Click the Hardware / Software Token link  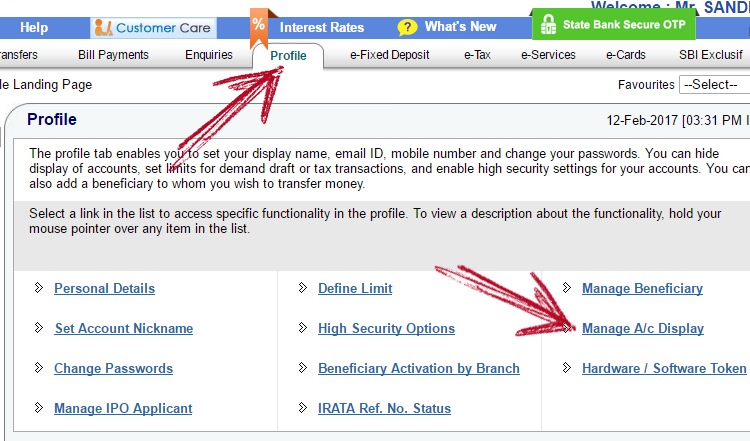(x=664, y=368)
